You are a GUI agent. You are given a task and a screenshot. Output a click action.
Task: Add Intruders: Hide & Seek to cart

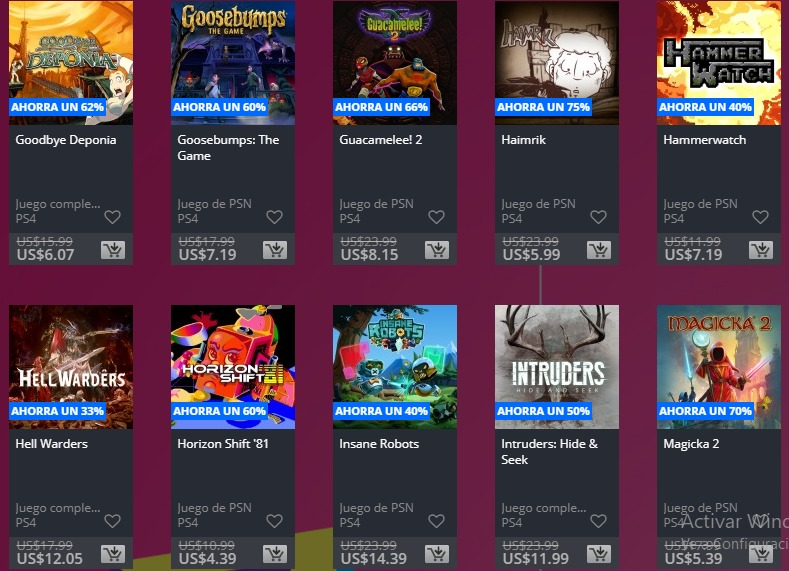click(x=599, y=553)
